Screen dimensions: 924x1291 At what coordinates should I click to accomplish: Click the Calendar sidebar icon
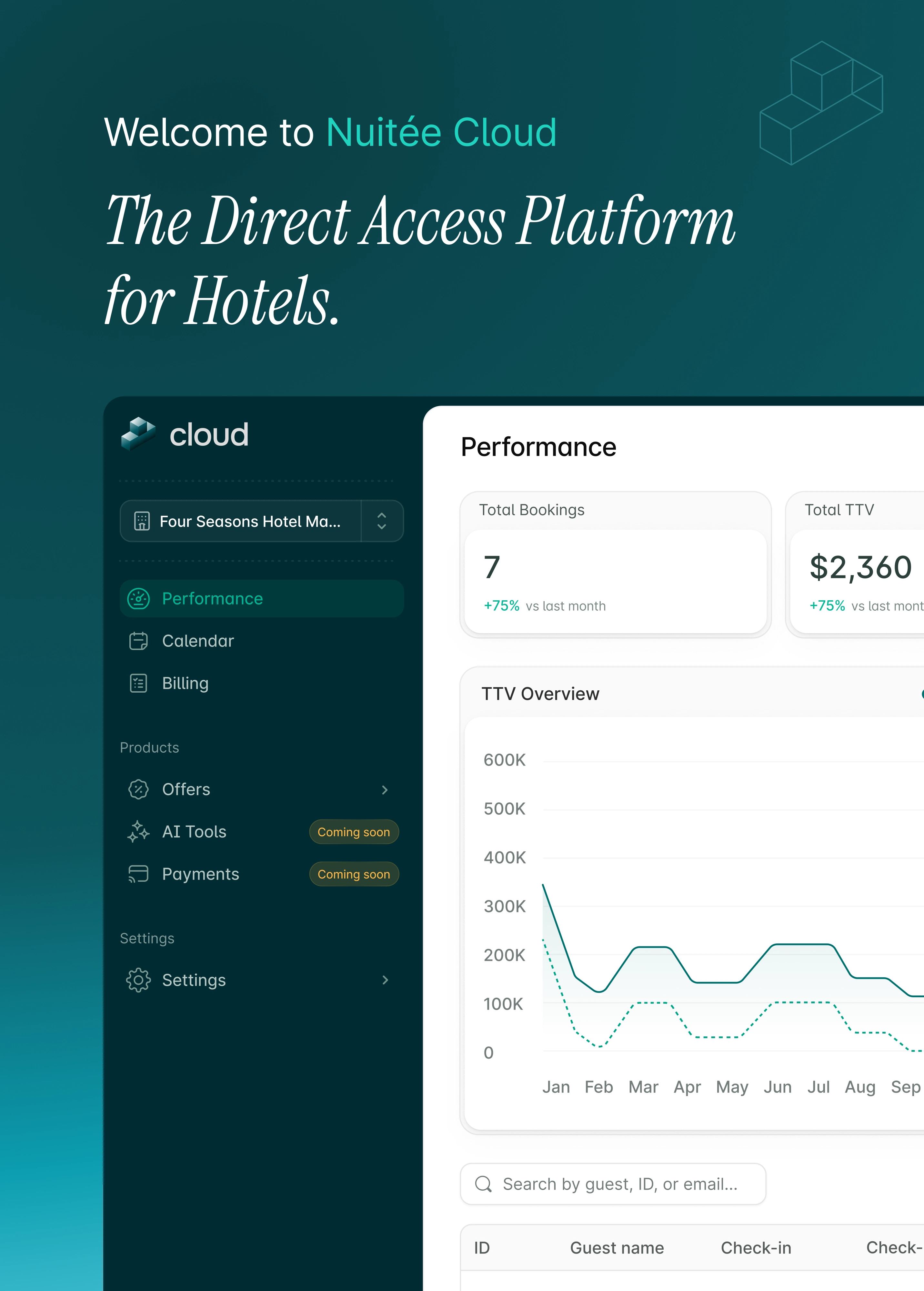click(x=138, y=641)
